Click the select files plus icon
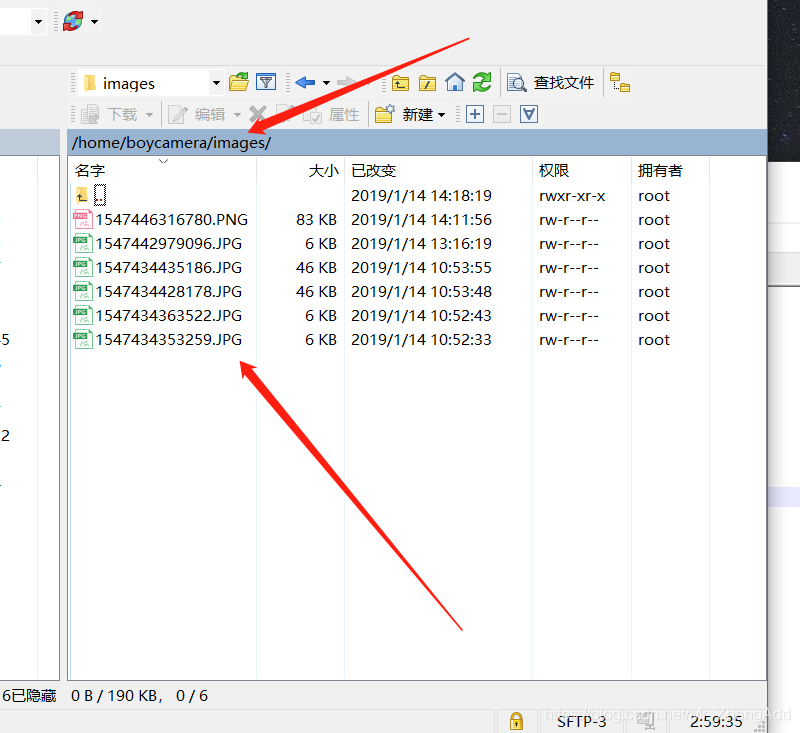This screenshot has width=800, height=733. click(475, 114)
